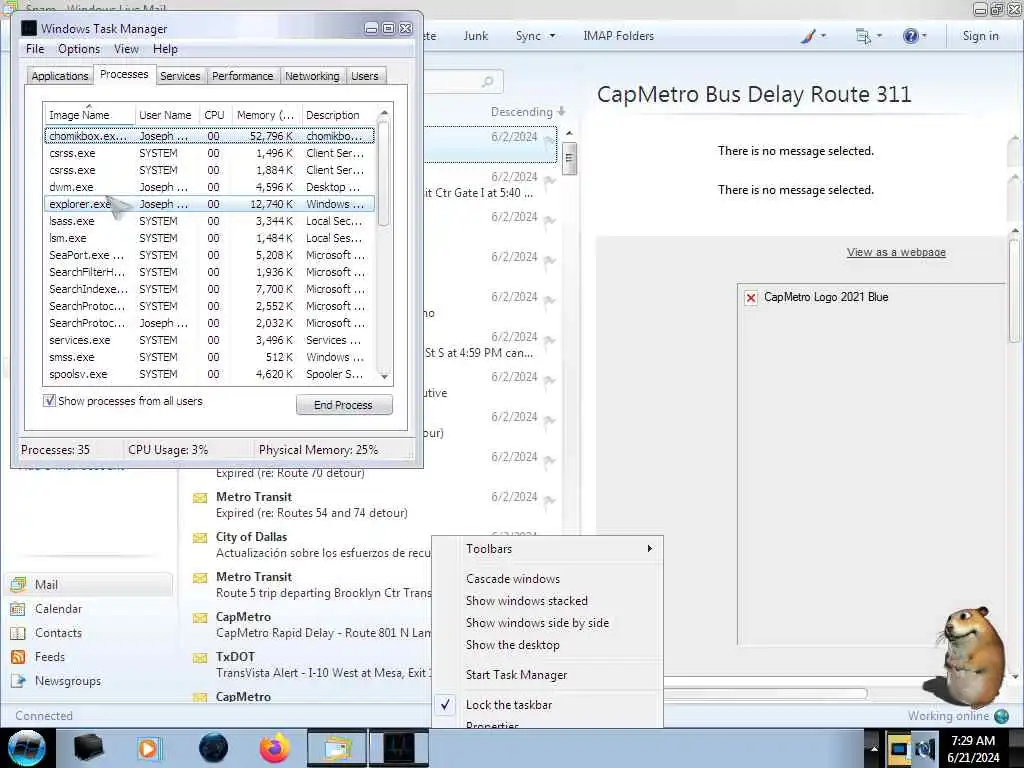Click the network monitor tray icon
Viewport: 1024px width, 768px height.
pos(899,749)
